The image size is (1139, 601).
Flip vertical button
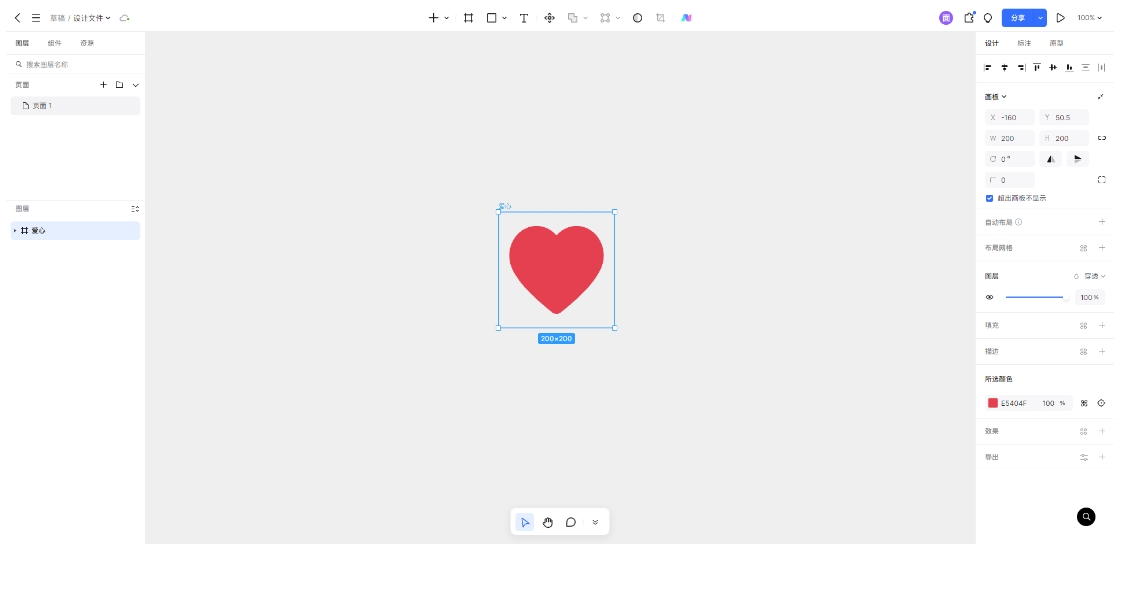(1077, 159)
